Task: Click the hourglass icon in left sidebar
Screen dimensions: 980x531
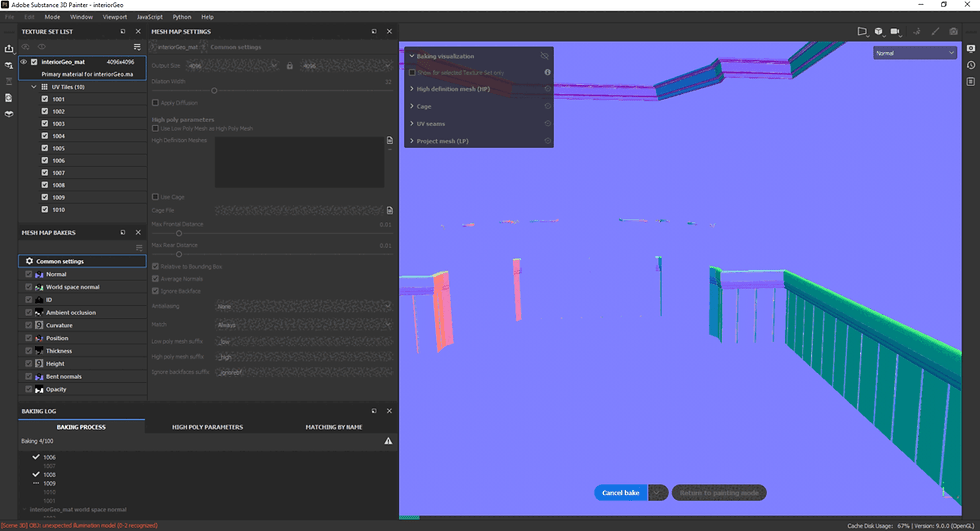Action: [9, 81]
